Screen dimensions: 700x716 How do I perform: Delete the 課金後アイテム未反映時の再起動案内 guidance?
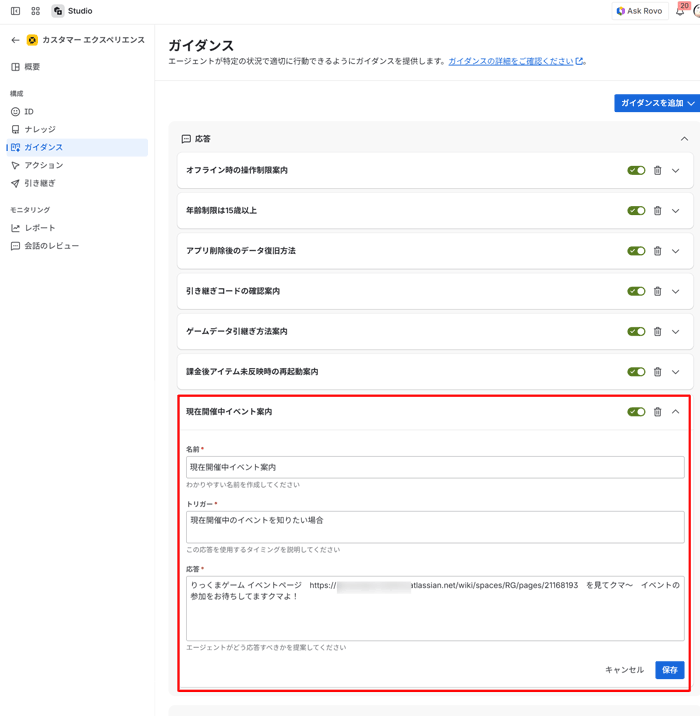click(658, 372)
